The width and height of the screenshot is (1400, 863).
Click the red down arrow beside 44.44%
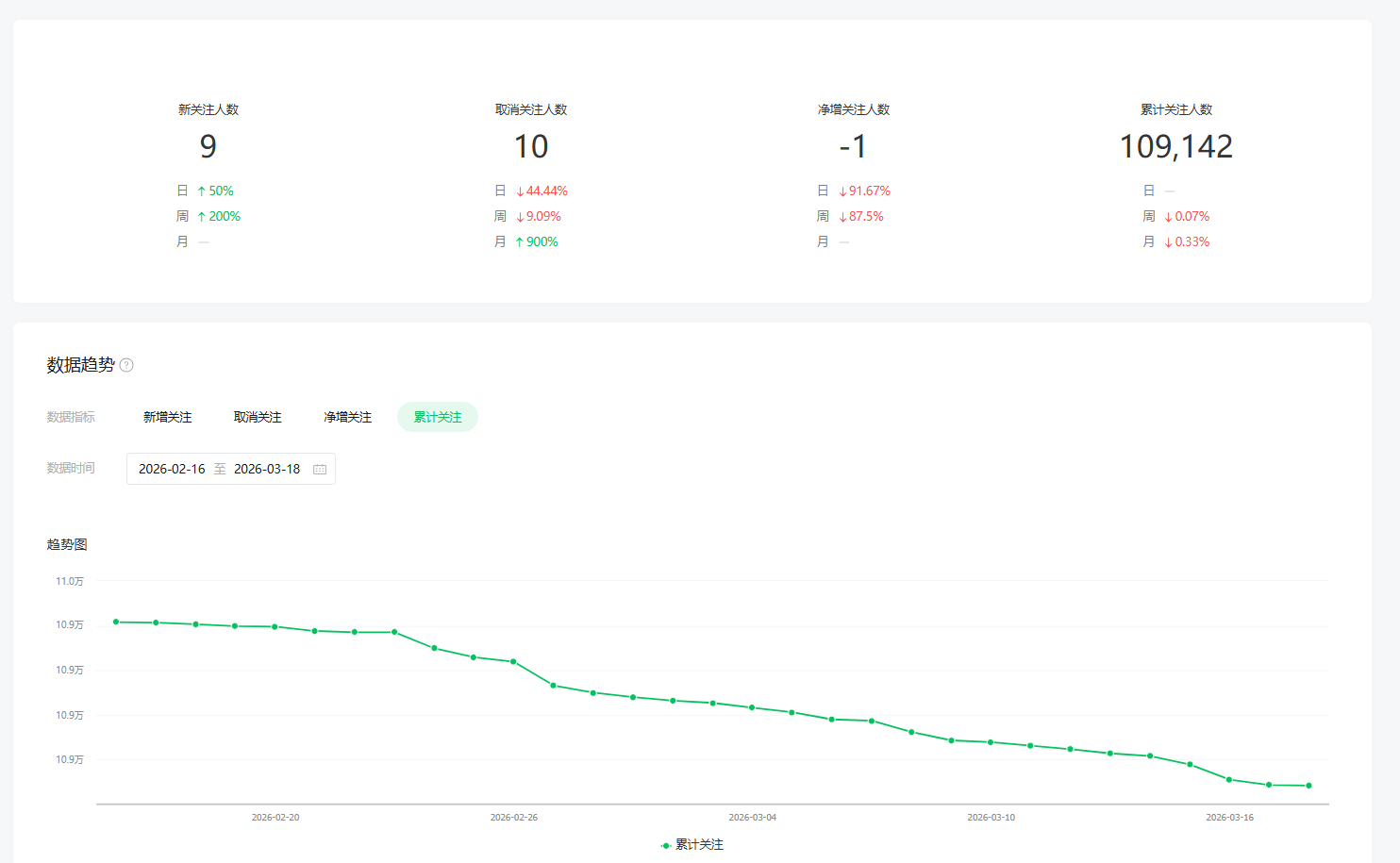(520, 191)
